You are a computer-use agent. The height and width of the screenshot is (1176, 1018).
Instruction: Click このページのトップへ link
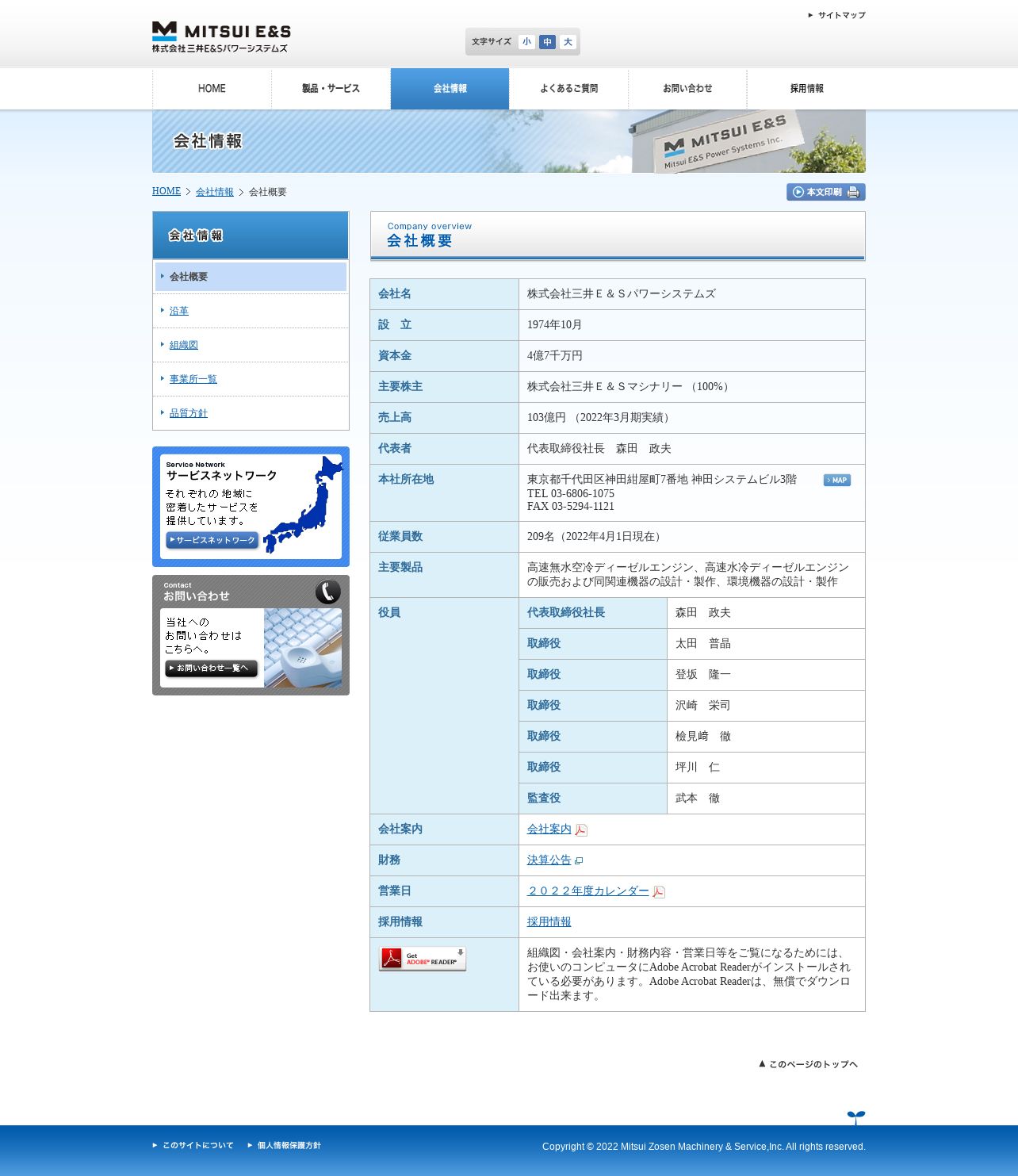click(808, 1064)
